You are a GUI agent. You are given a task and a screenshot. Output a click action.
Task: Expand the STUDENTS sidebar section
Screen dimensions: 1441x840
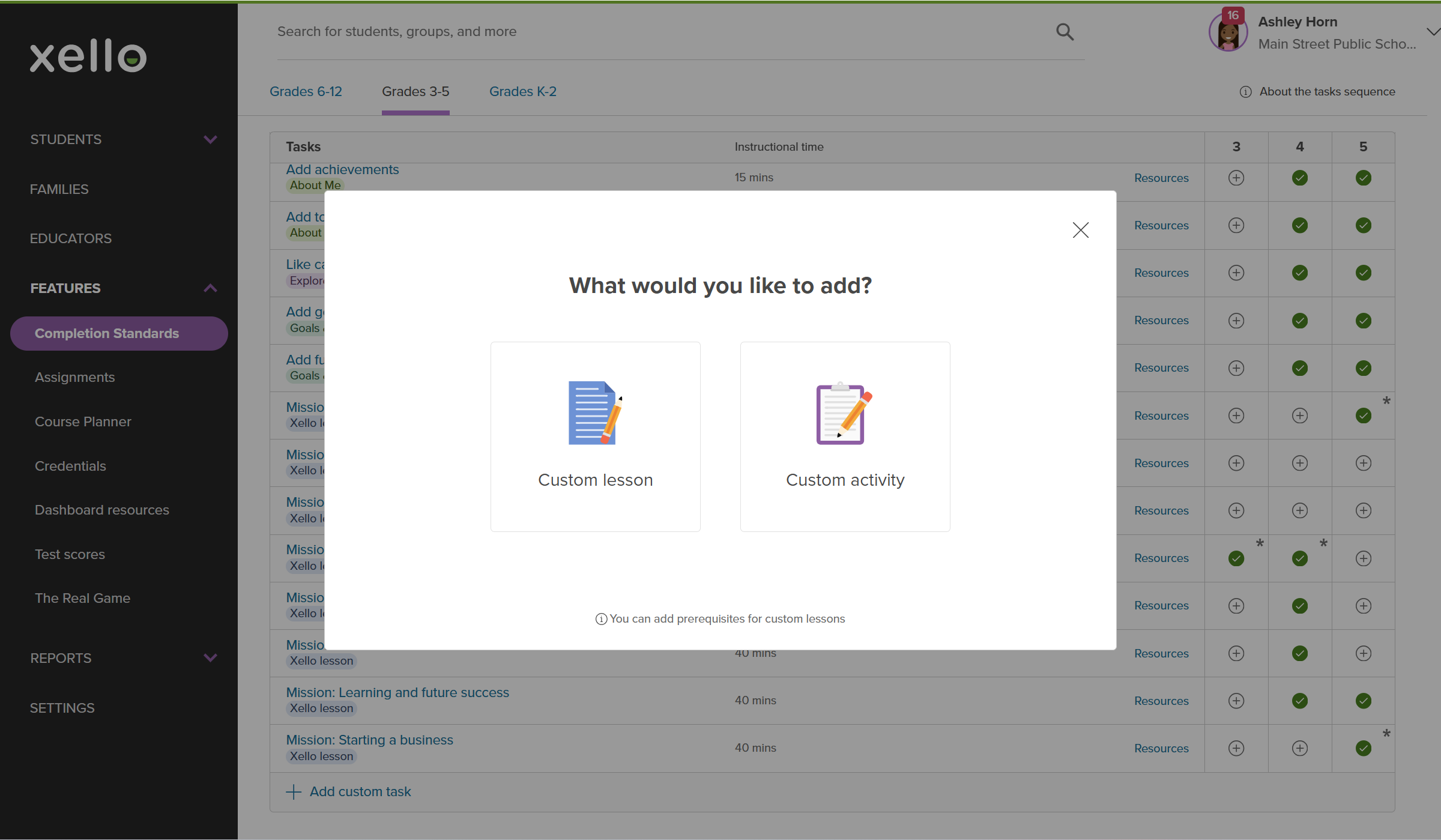coord(210,139)
